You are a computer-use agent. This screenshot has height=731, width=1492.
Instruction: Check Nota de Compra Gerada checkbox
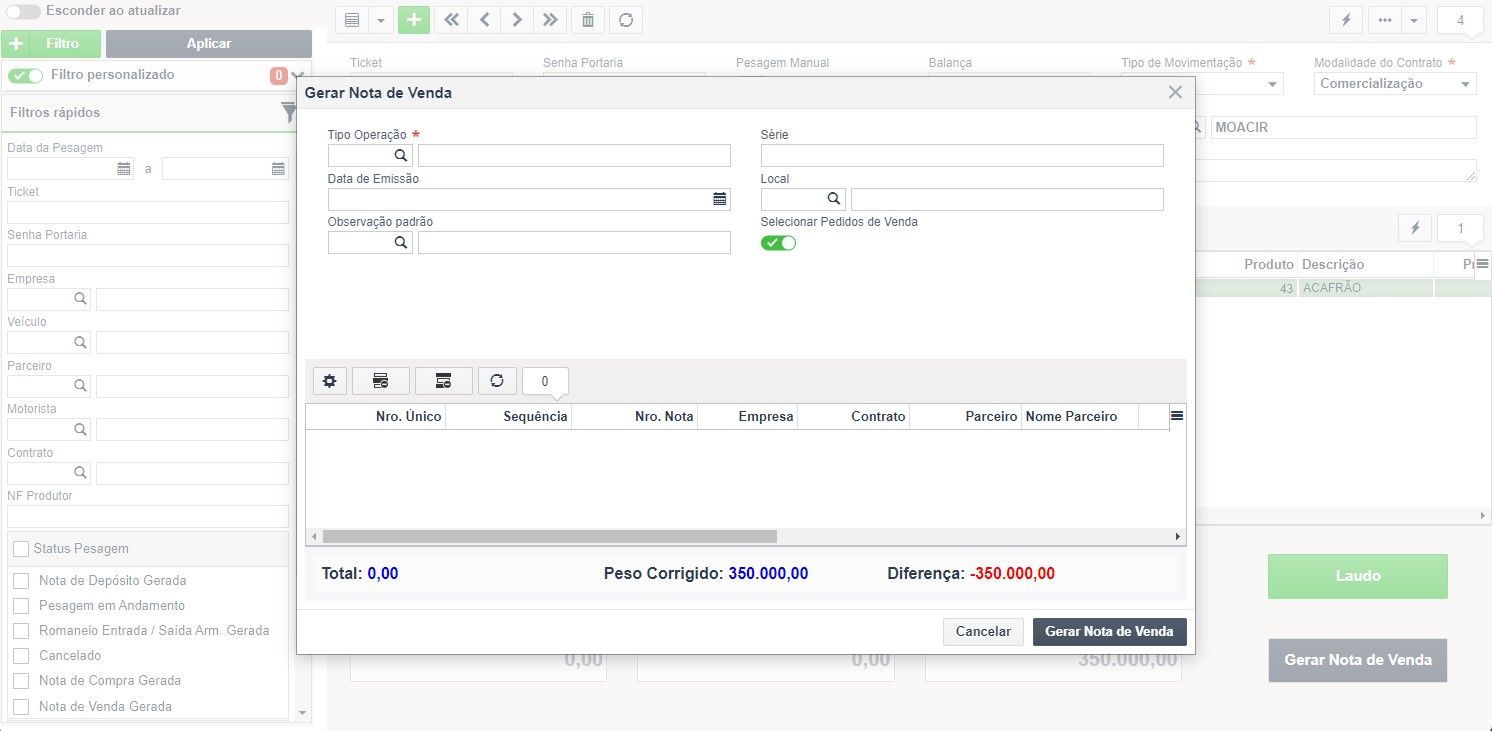(x=20, y=681)
